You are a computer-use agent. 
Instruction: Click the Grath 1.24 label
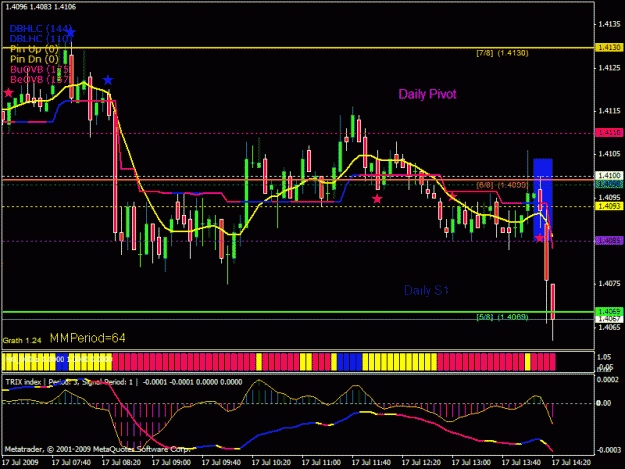click(22, 341)
